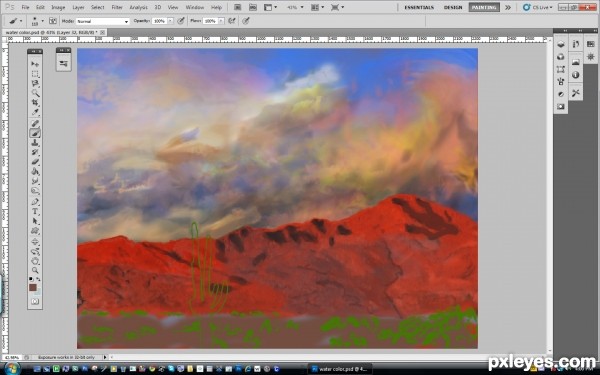Switch to the Painting workspace

pyautogui.click(x=484, y=7)
